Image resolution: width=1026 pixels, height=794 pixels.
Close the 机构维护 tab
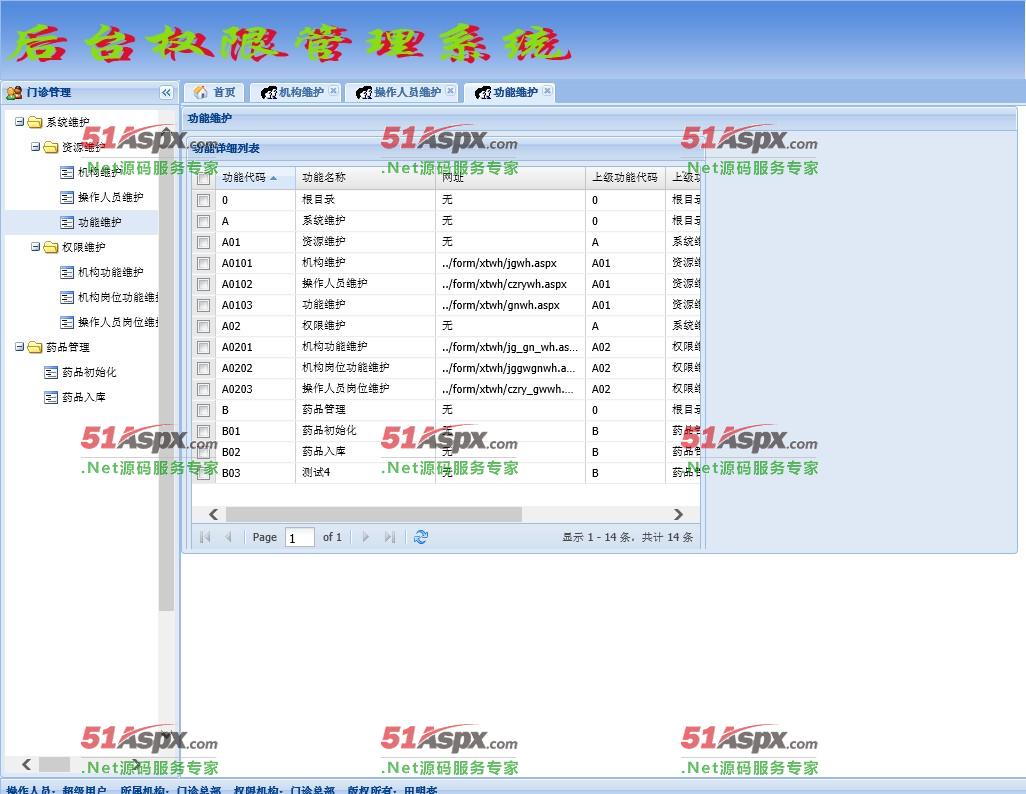333,91
